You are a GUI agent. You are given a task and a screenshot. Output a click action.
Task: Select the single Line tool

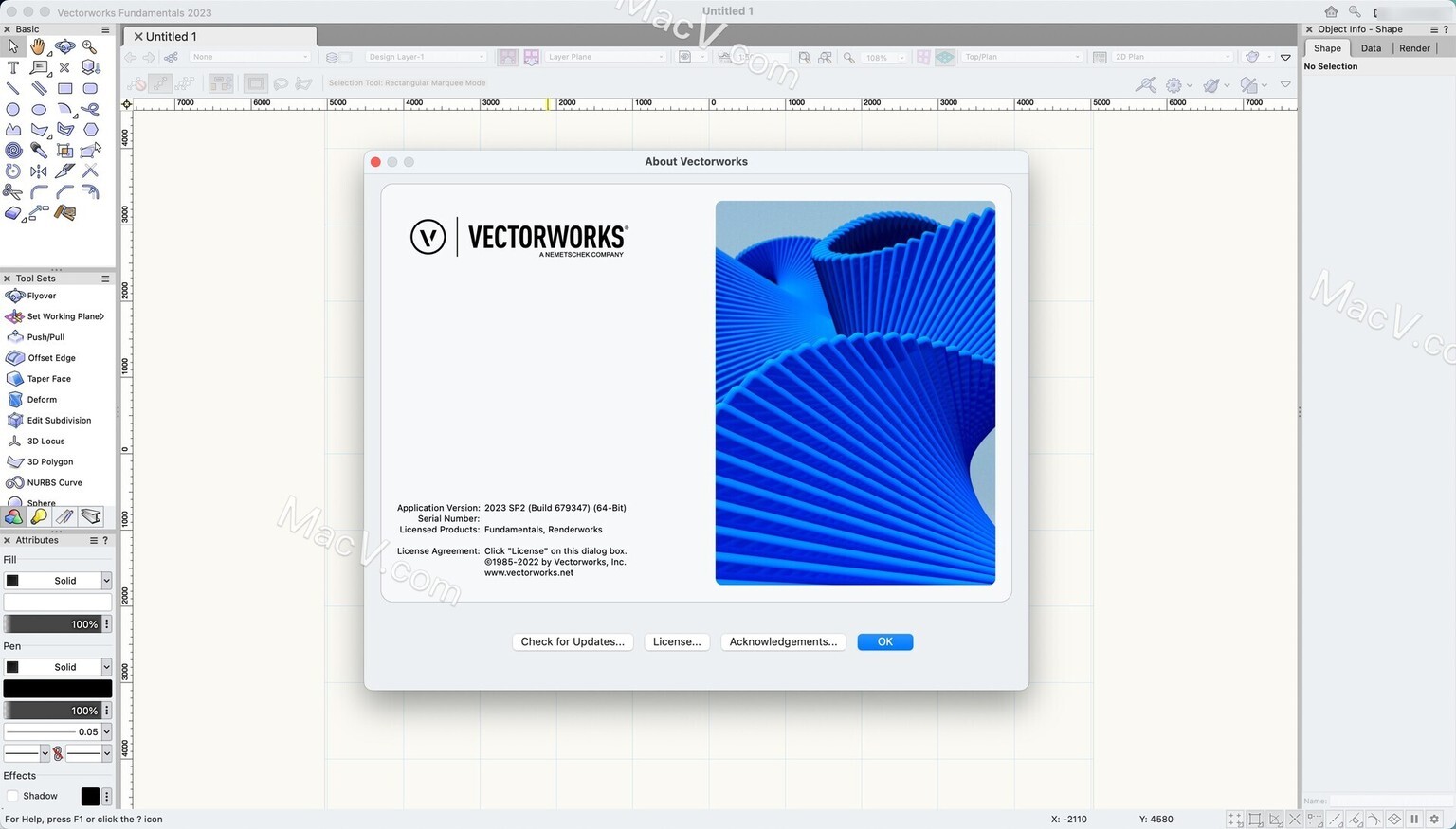13,88
